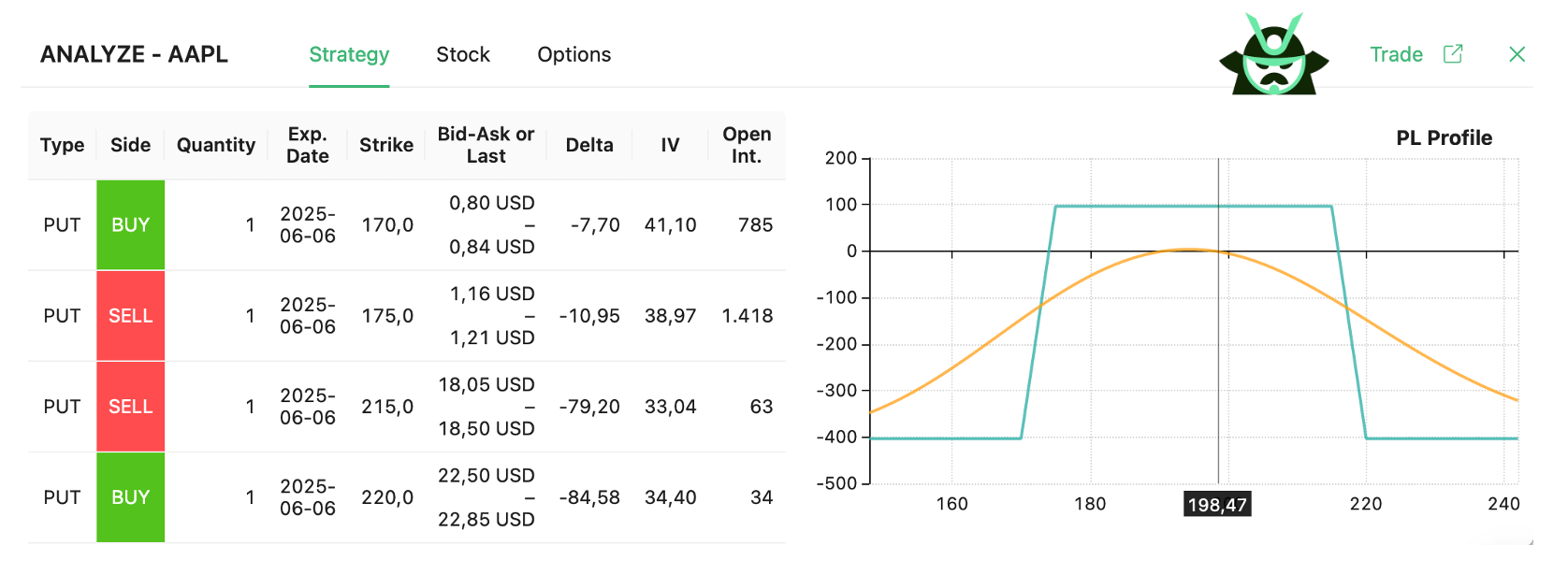Open the Trade link
The height and width of the screenshot is (574, 1568).
1396,54
